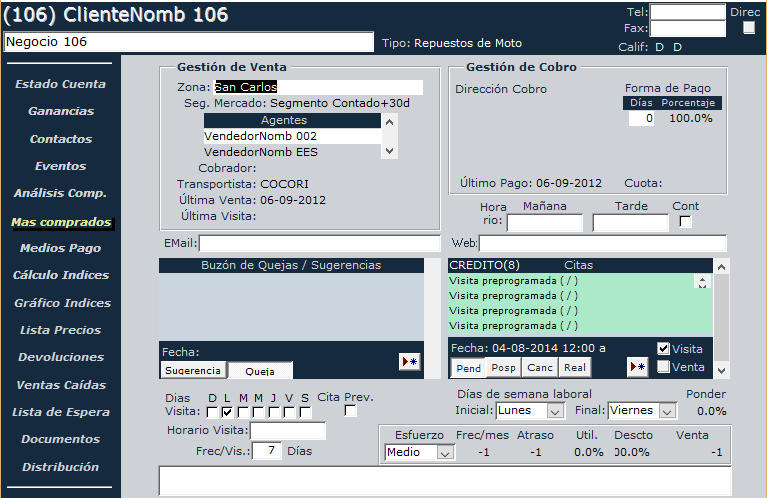Click the add-record icon in the complaints box

coord(409,362)
